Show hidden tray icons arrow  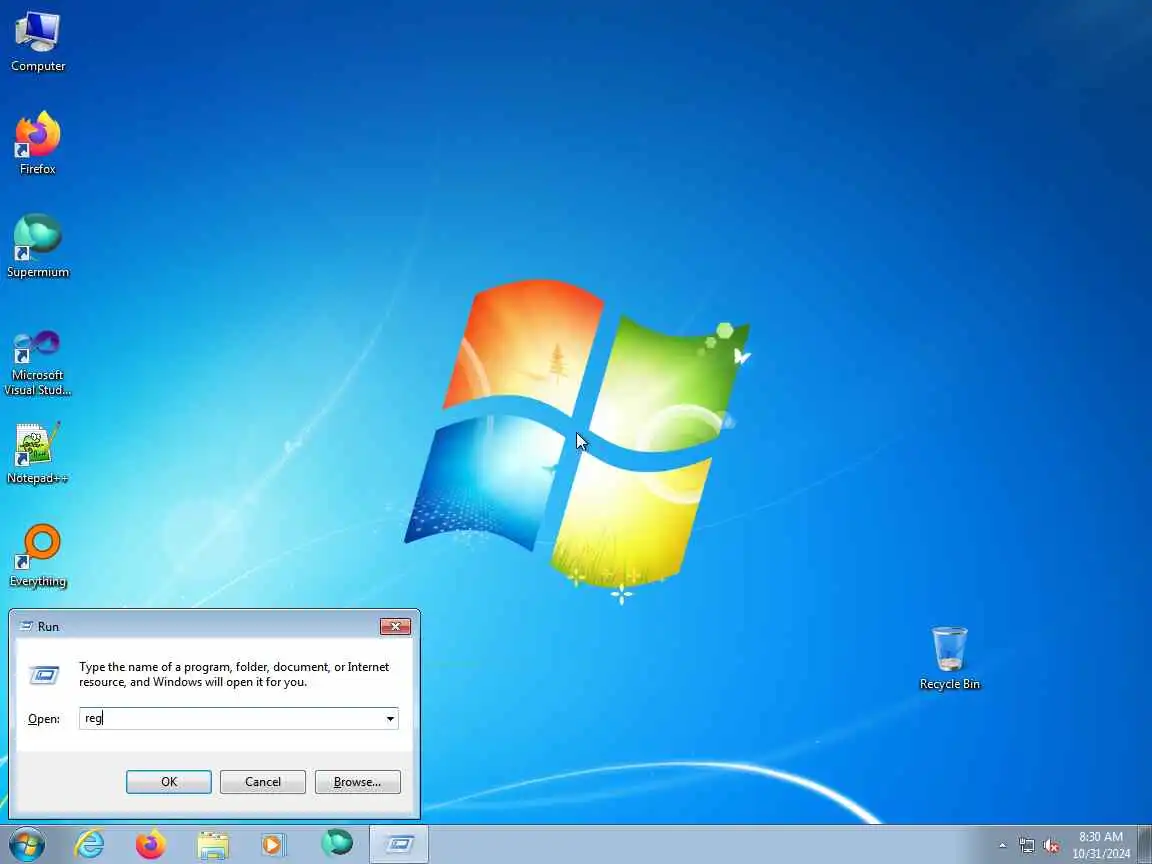pos(1002,846)
